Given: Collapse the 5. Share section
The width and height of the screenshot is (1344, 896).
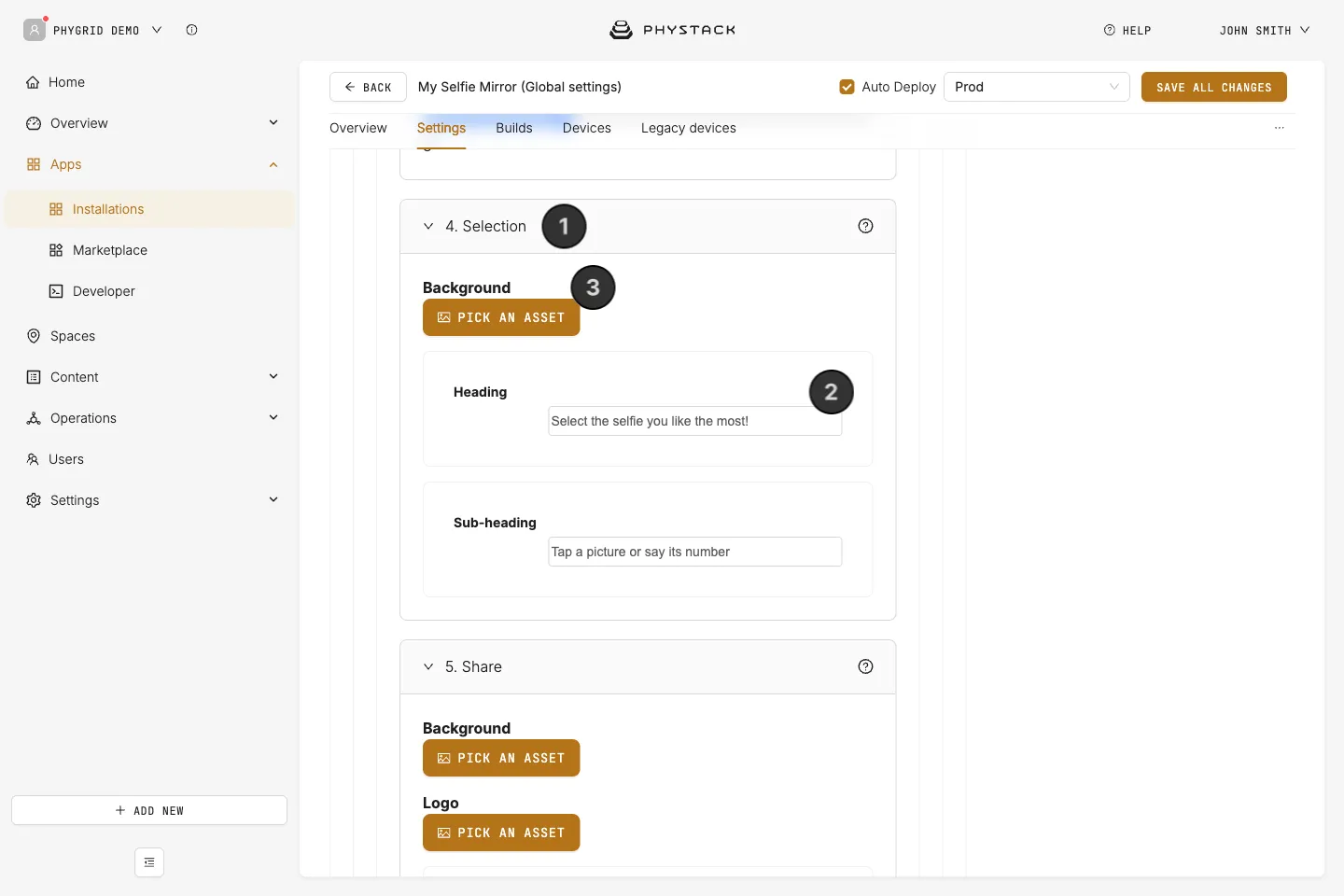Looking at the screenshot, I should pos(428,666).
